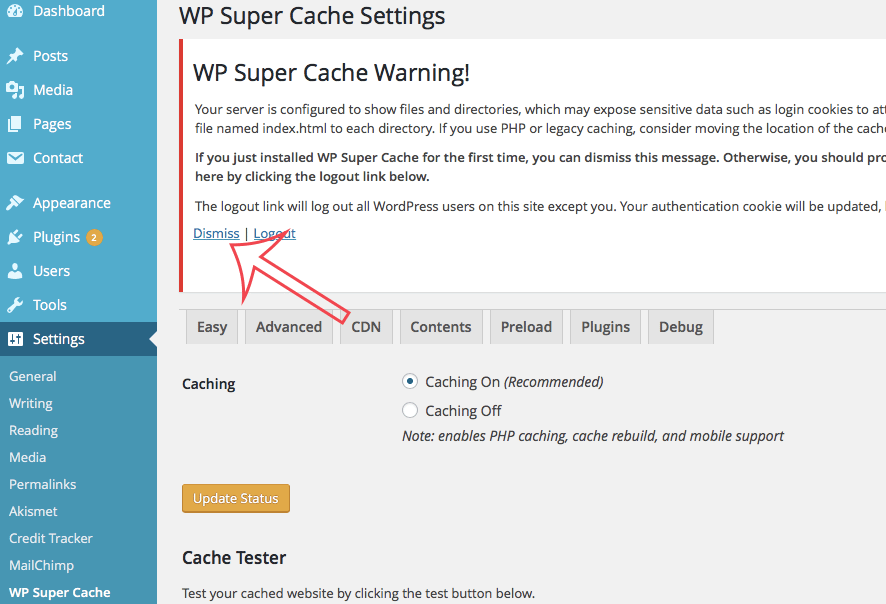
Task: Switch to the Debug tab
Action: click(680, 327)
